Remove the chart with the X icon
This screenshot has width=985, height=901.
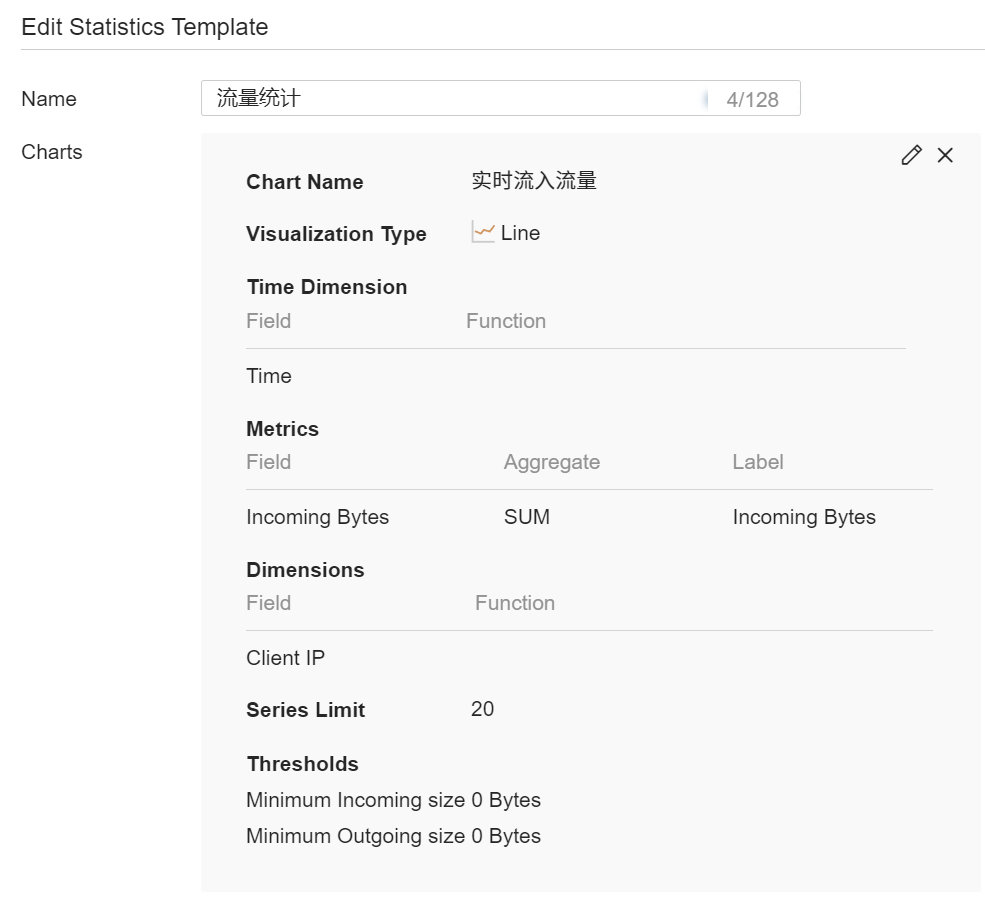[945, 155]
